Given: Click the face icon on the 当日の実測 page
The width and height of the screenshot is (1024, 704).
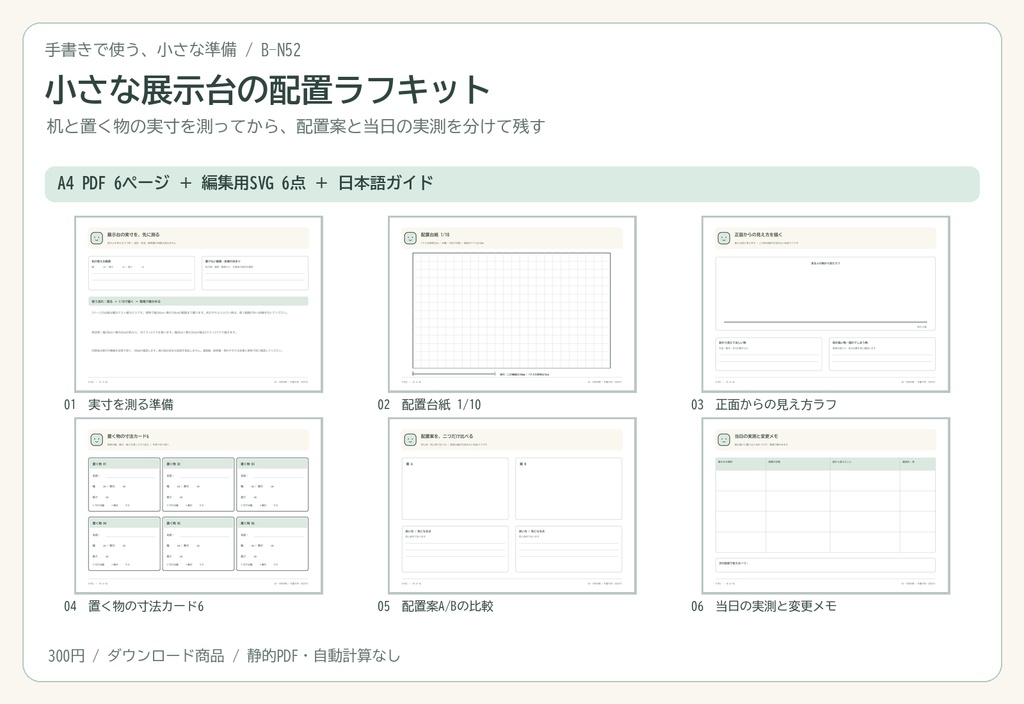Looking at the screenshot, I should 724,440.
